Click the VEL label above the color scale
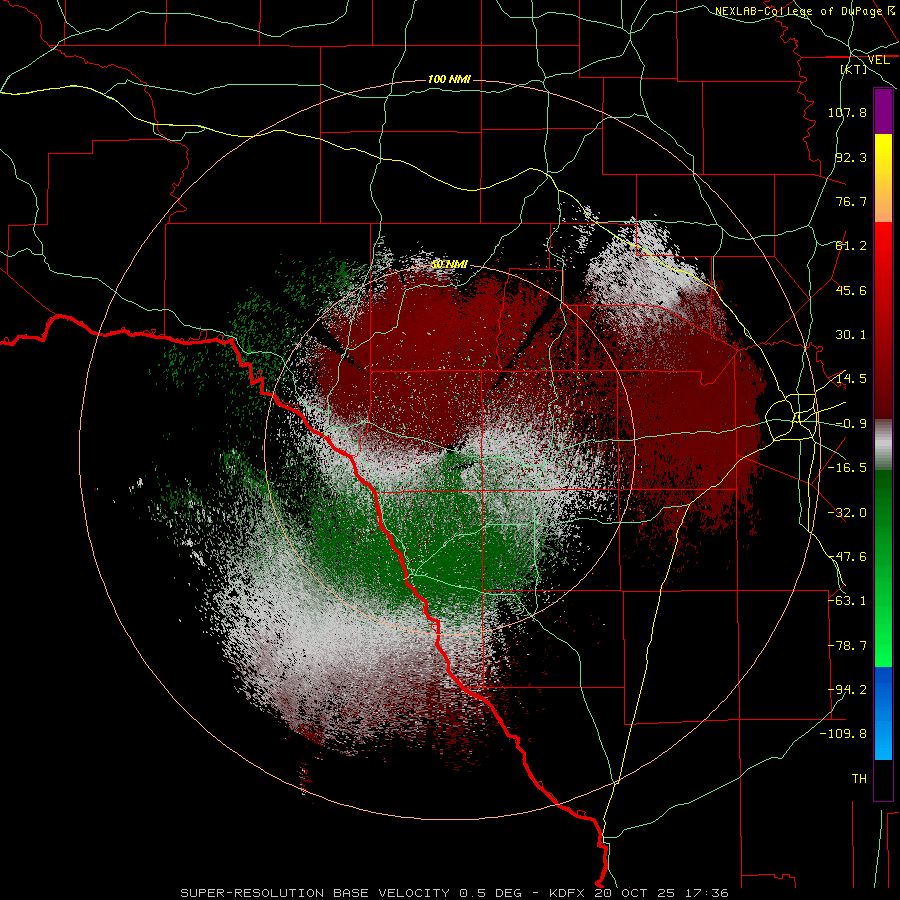 878,60
